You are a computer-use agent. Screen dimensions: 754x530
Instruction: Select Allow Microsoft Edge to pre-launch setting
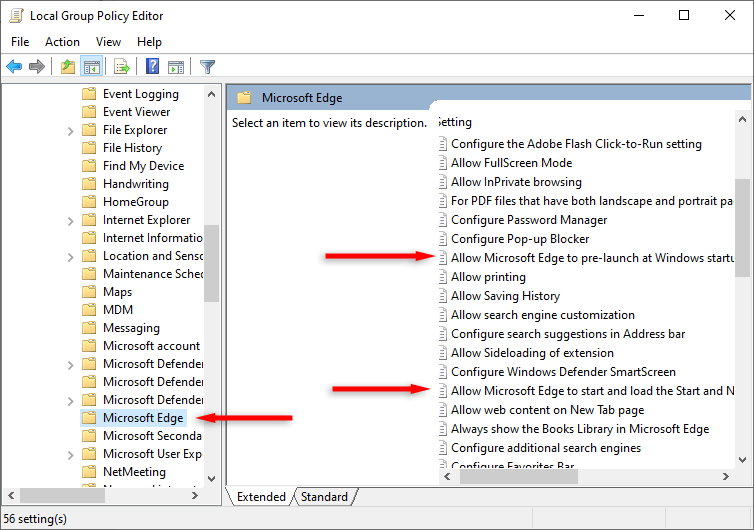[592, 258]
